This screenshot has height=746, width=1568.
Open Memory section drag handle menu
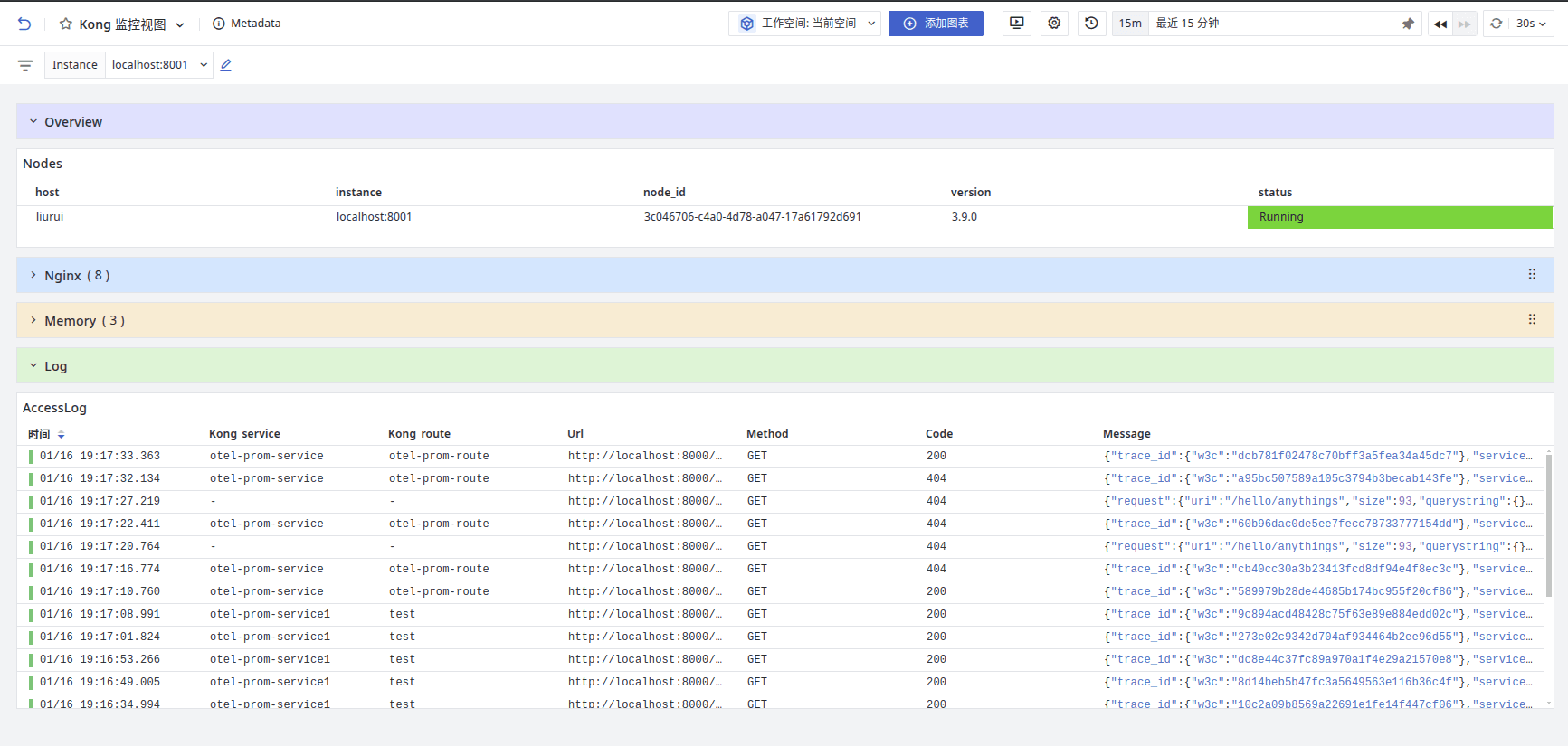click(x=1532, y=319)
